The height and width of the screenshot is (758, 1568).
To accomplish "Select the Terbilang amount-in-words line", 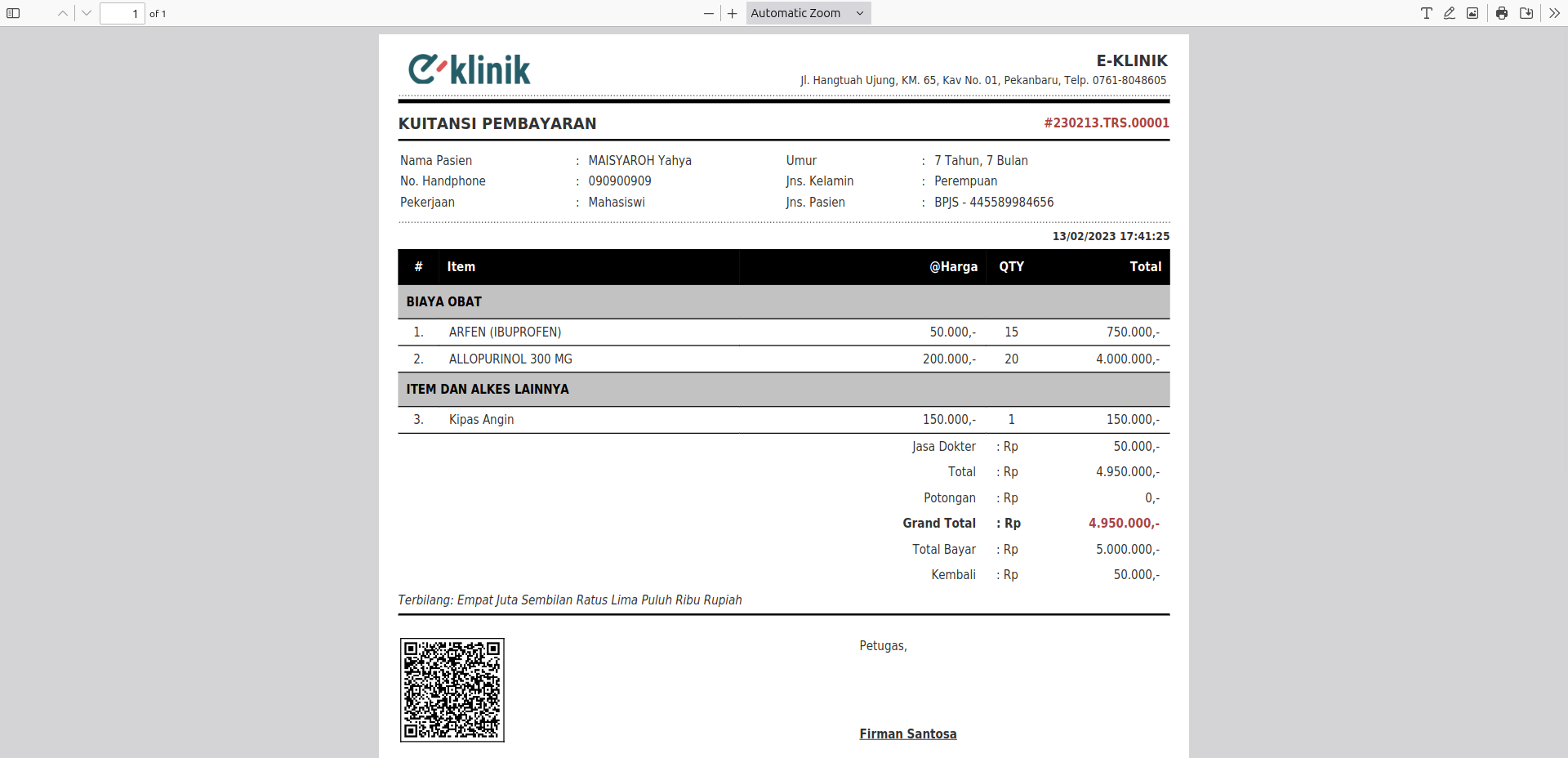I will (570, 600).
